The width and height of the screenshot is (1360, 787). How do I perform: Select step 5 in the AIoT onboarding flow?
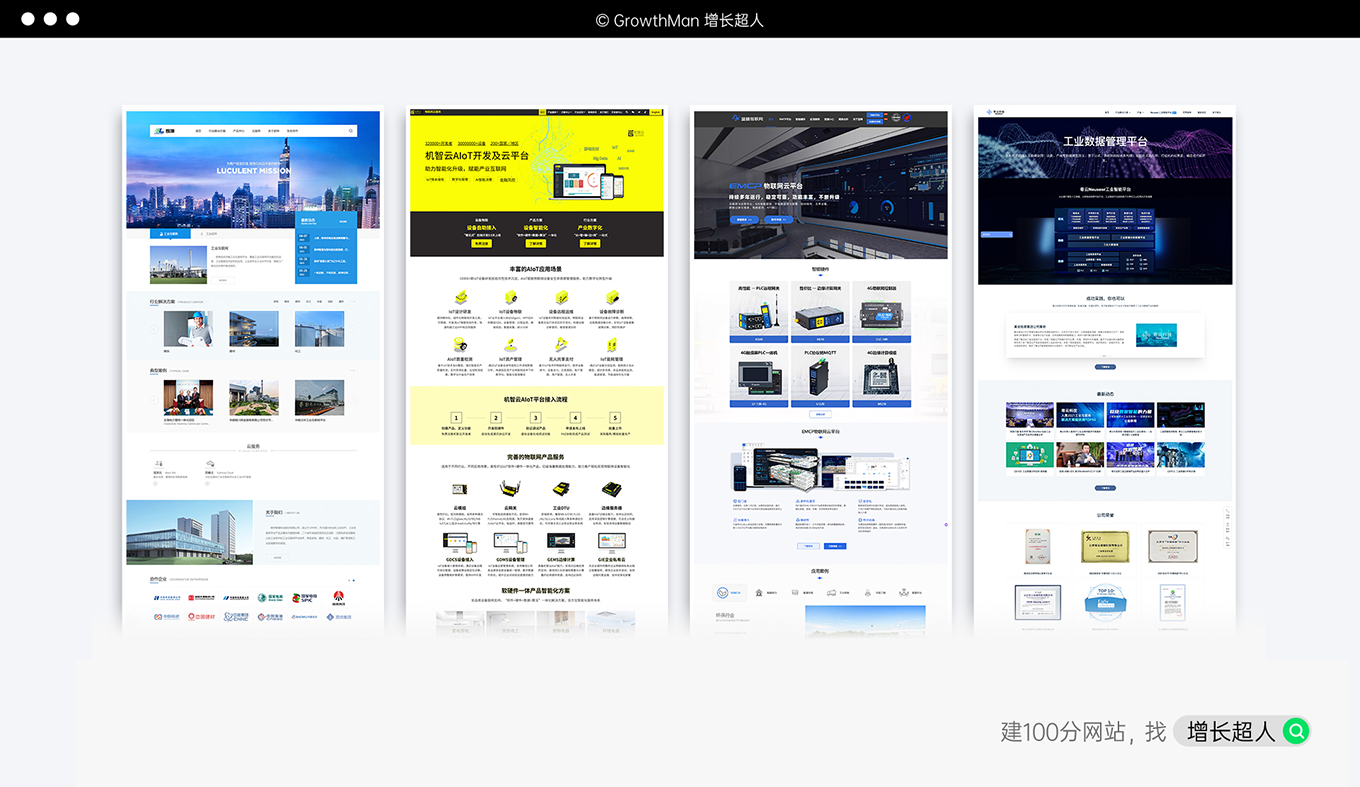point(615,418)
